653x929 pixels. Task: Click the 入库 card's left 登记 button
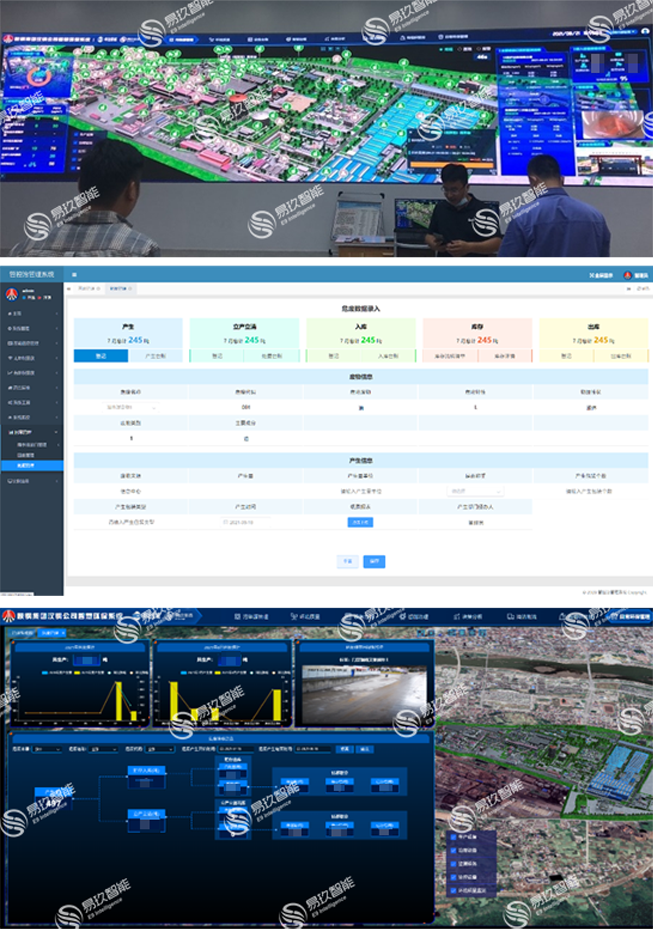click(331, 356)
